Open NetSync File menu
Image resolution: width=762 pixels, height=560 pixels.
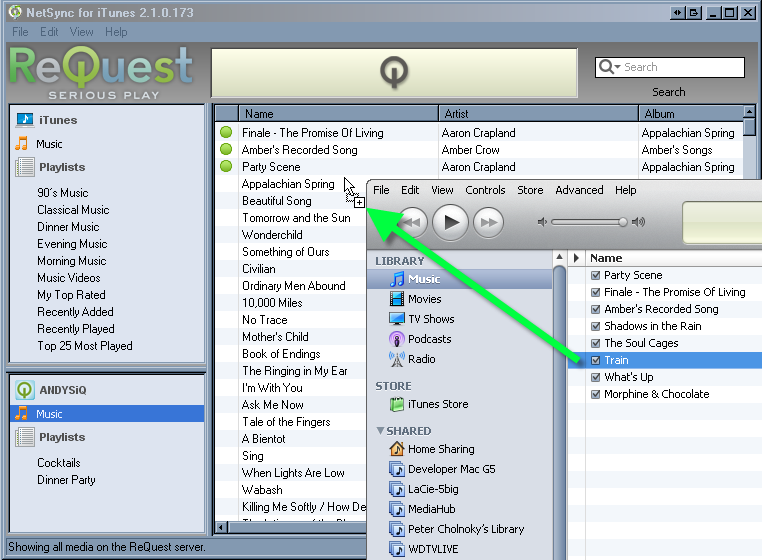coord(20,32)
